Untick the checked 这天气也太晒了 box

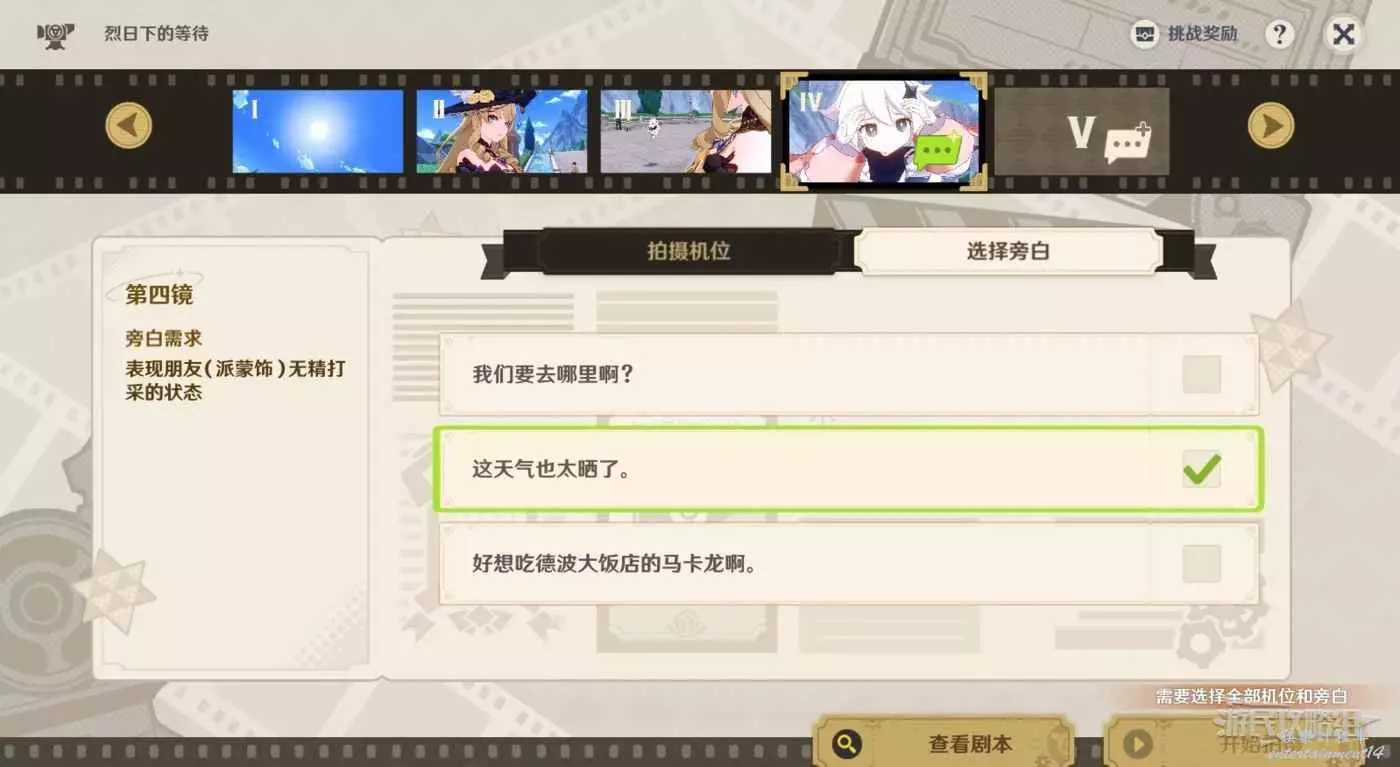[x=1201, y=469]
